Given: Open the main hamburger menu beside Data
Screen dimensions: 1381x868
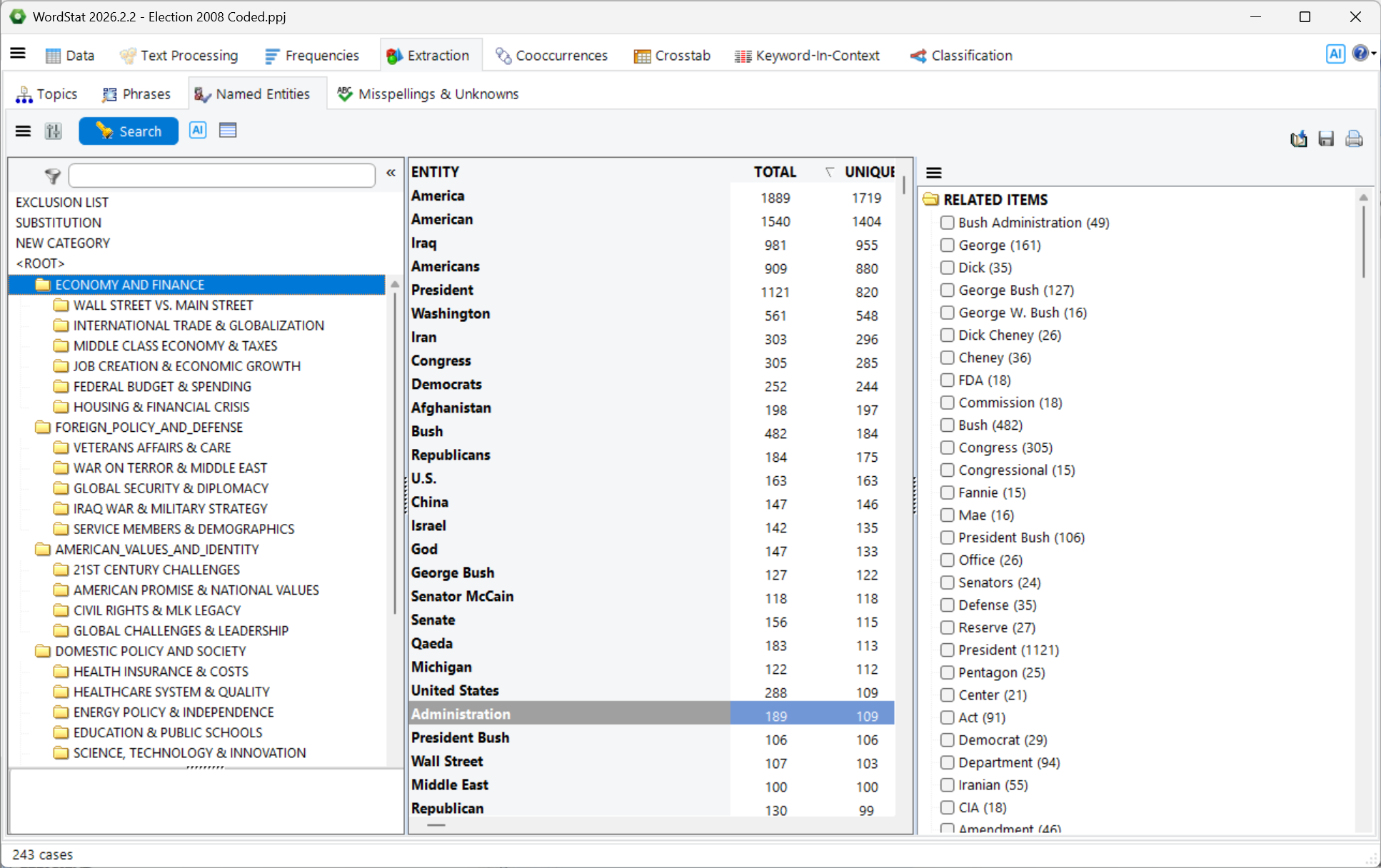Looking at the screenshot, I should pos(18,54).
